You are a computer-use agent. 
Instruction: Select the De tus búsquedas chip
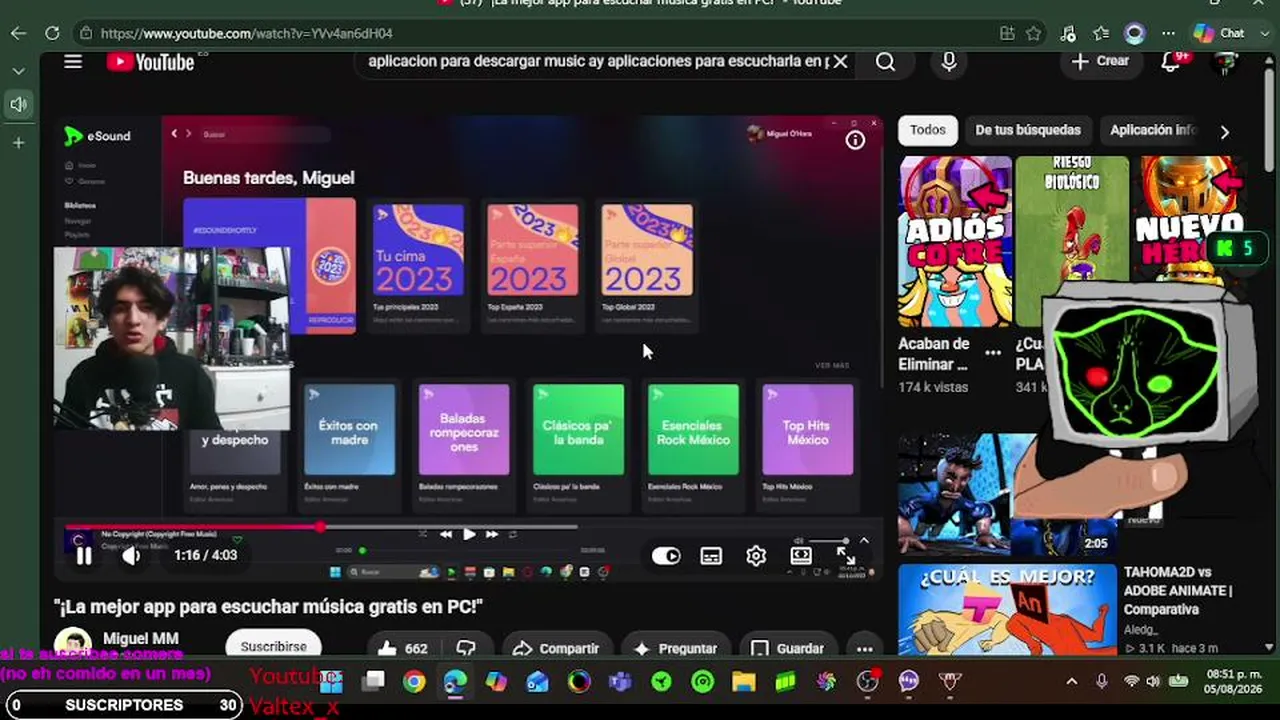pos(1028,130)
